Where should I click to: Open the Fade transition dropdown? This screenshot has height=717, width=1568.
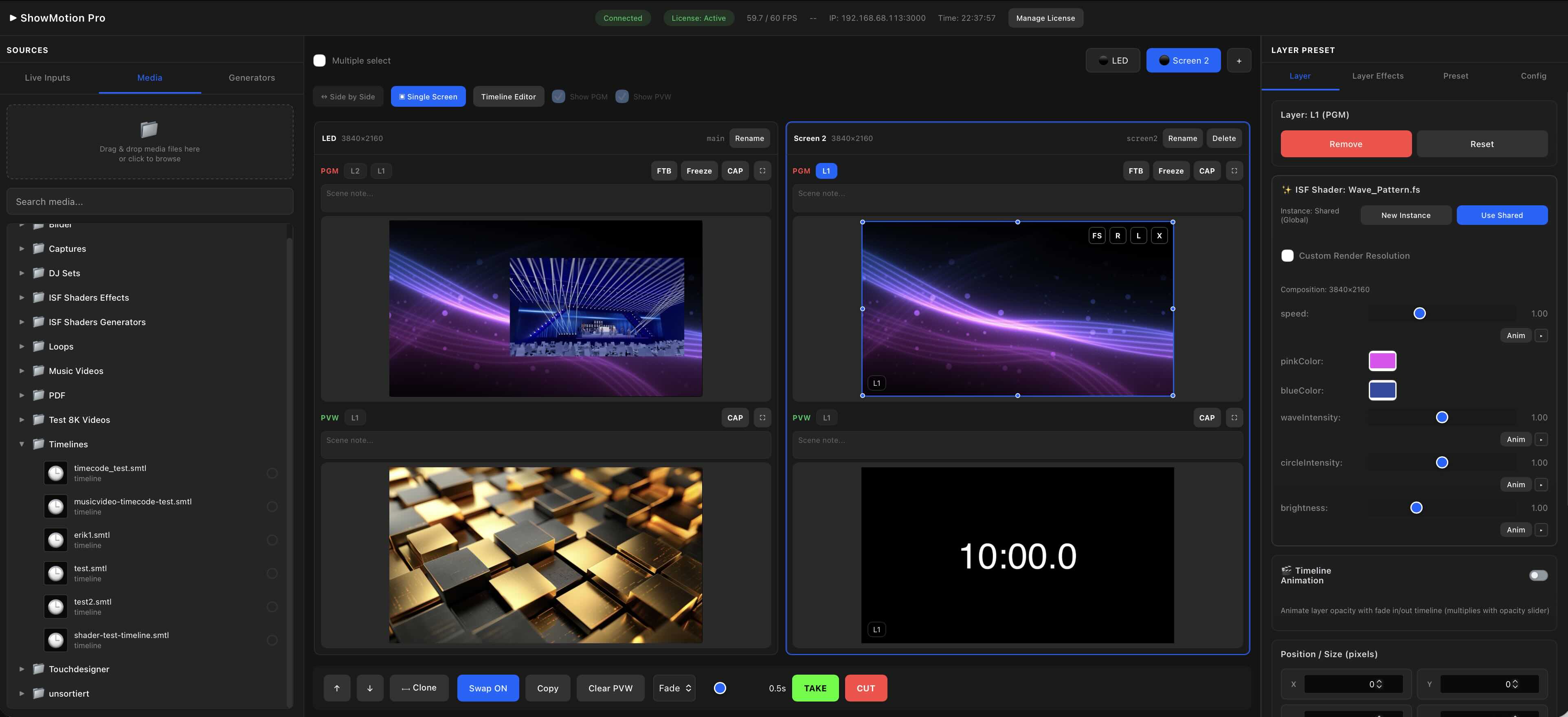[x=674, y=688]
